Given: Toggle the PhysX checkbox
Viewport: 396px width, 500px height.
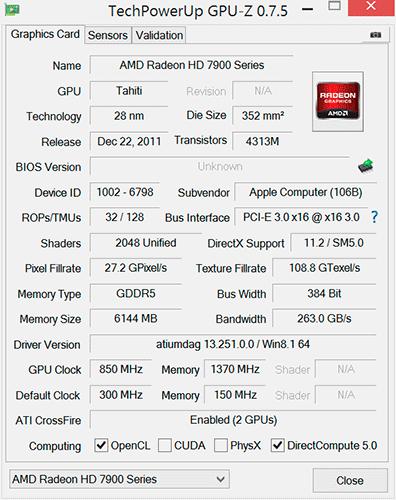Looking at the screenshot, I should pos(220,445).
